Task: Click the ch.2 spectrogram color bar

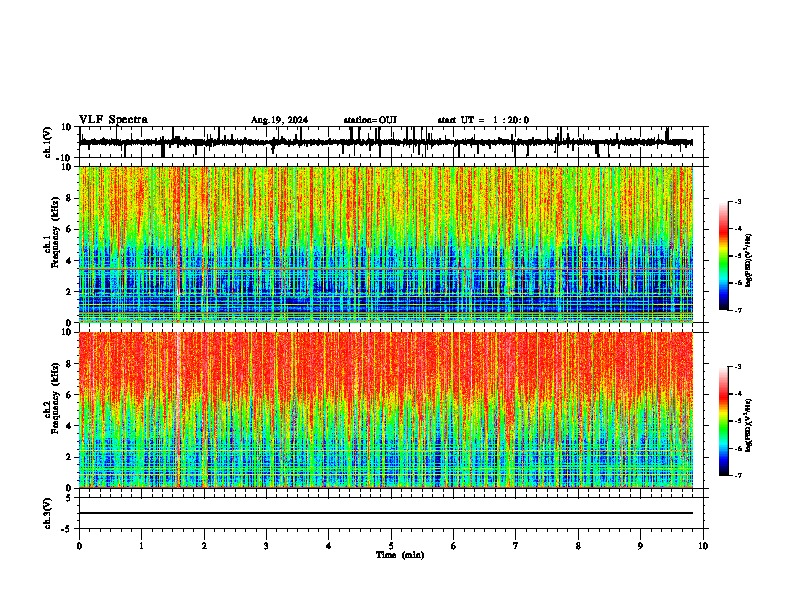Action: (723, 421)
